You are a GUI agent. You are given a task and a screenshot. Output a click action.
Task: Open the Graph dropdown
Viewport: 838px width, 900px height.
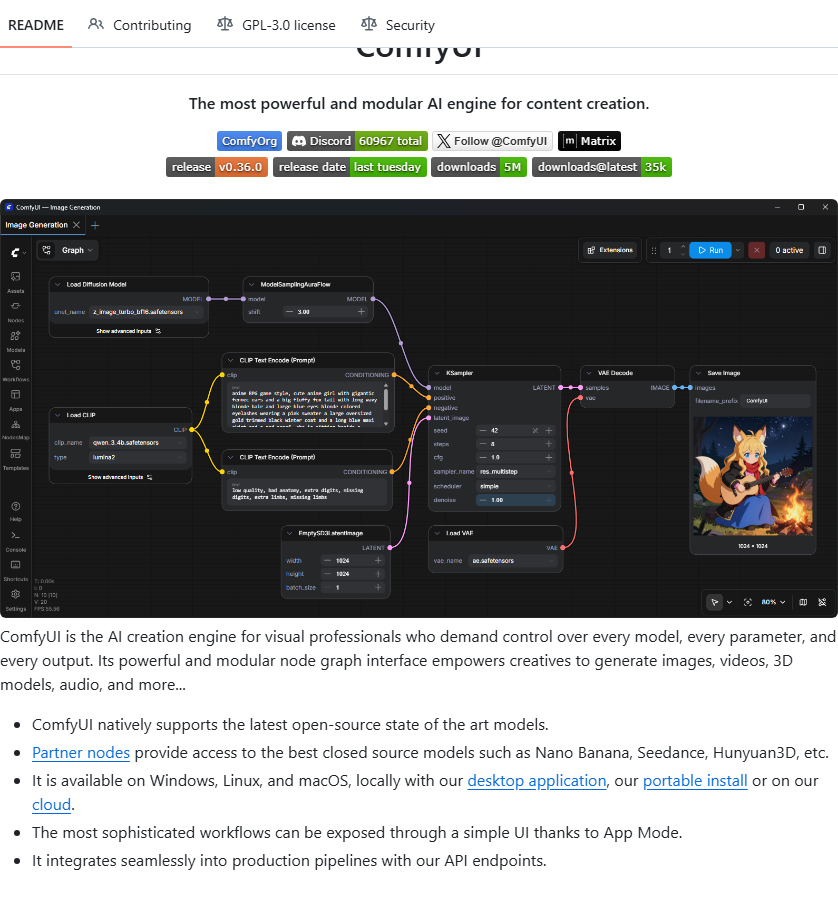coord(77,250)
